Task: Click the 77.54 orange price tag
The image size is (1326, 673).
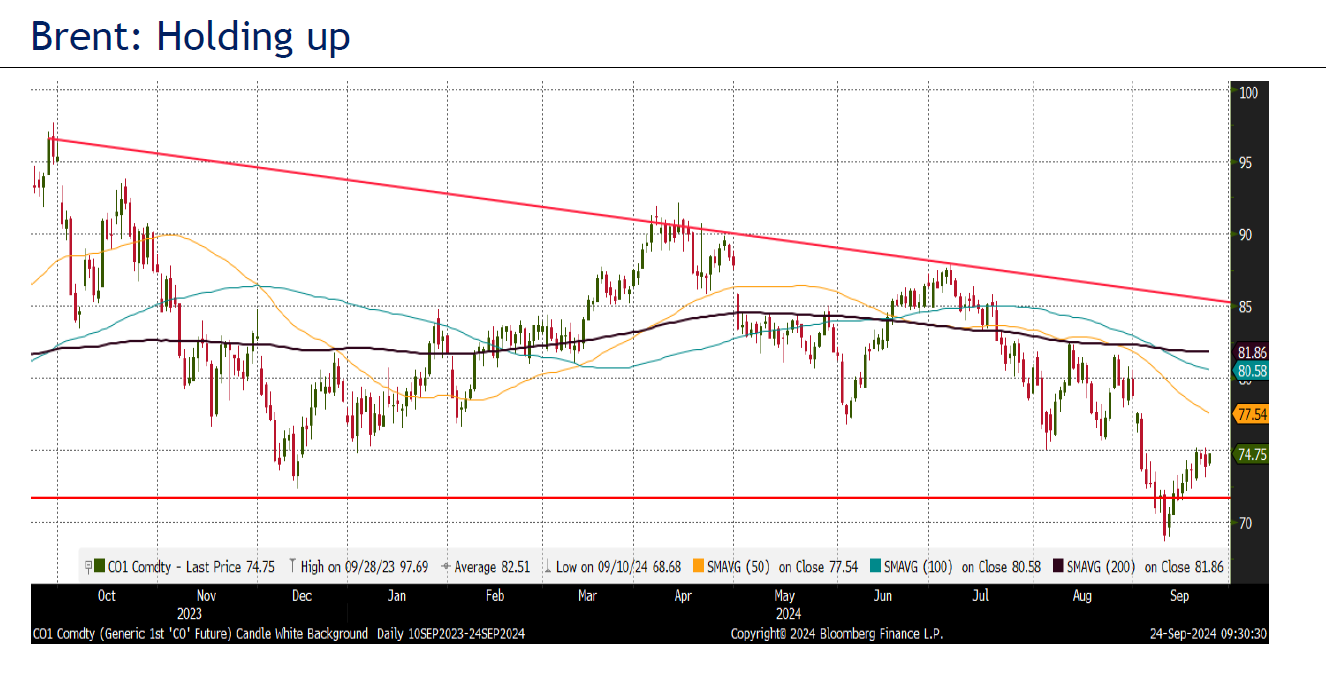Action: click(1252, 413)
